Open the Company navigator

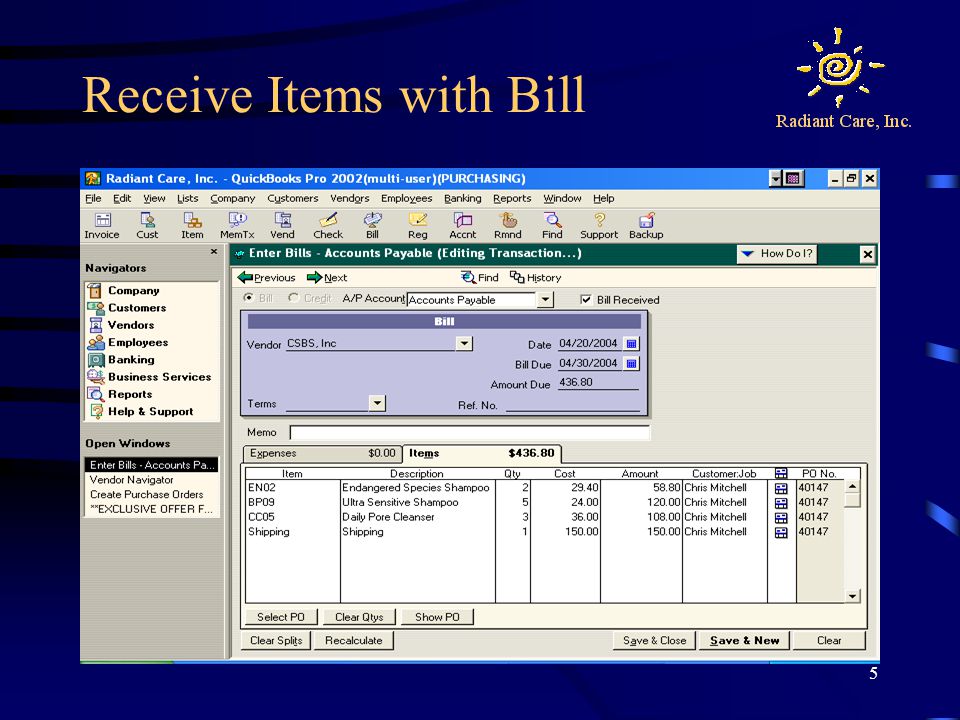point(124,290)
